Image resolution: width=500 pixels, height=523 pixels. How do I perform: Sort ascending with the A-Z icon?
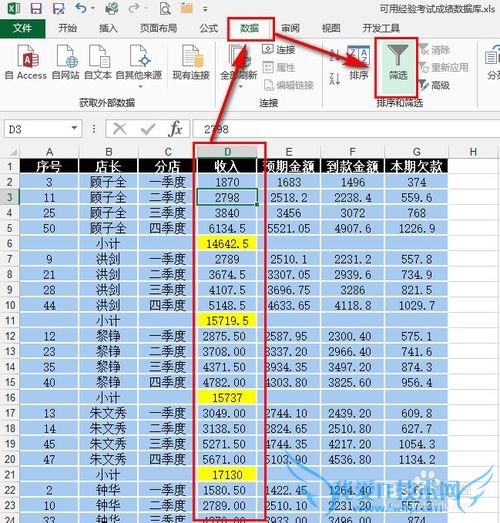tap(335, 55)
